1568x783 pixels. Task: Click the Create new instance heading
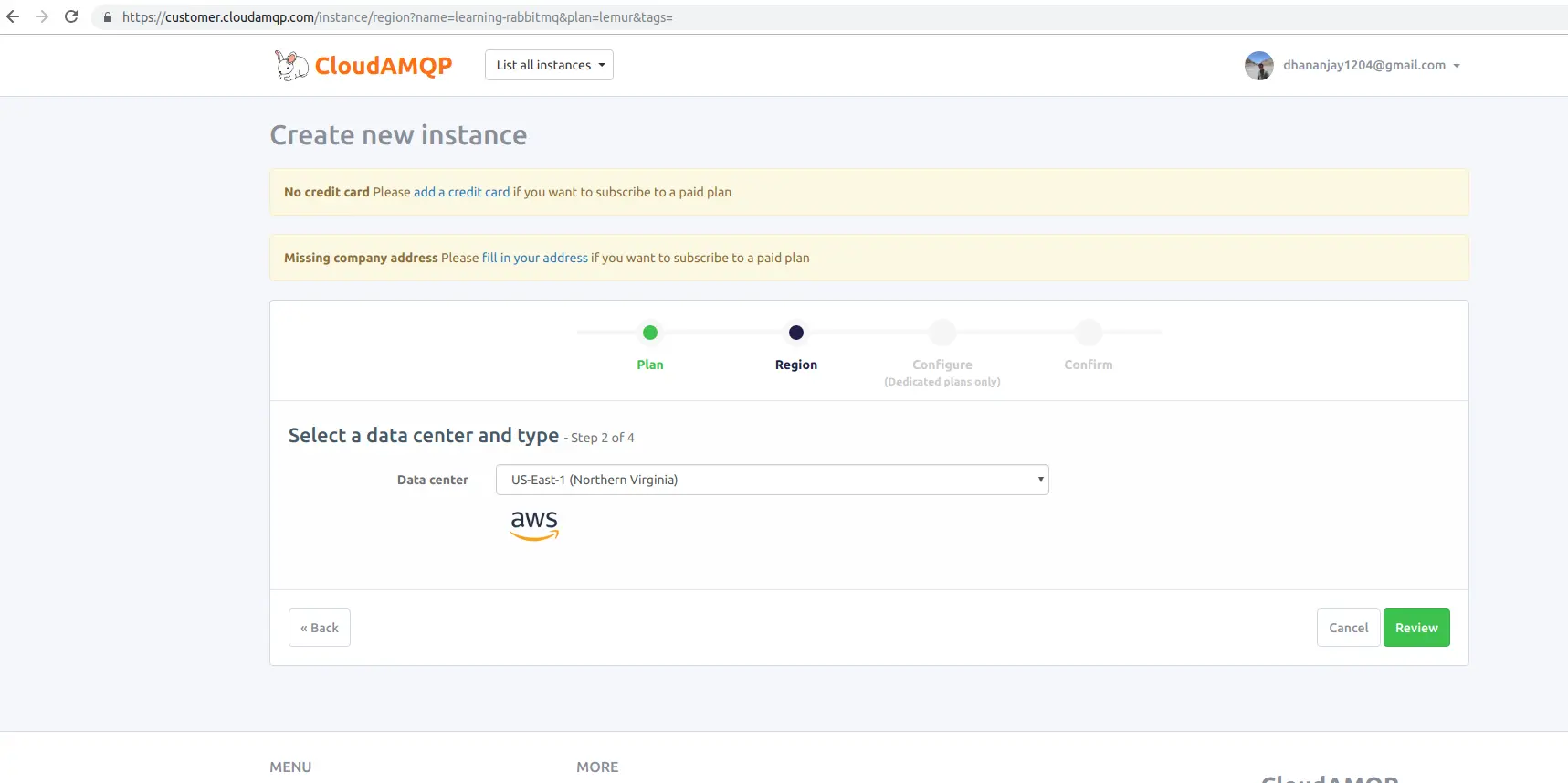click(x=398, y=135)
